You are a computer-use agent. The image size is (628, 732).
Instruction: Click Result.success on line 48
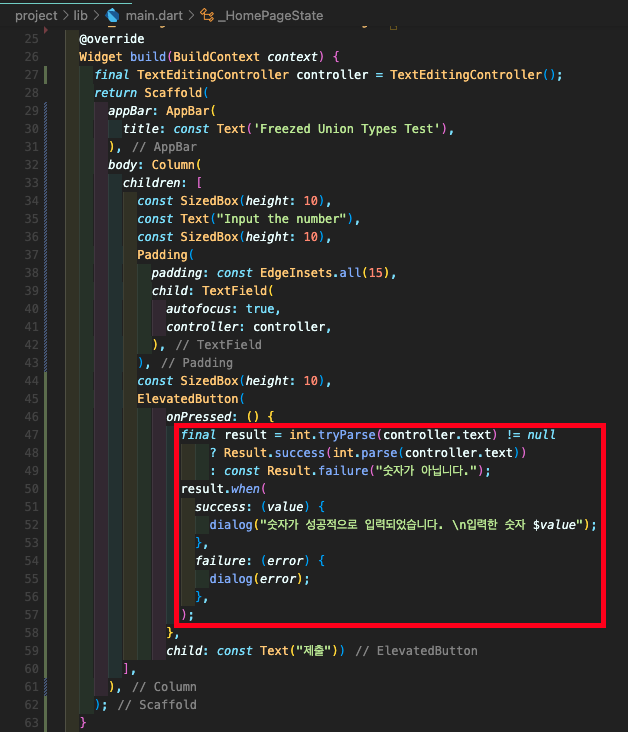pyautogui.click(x=274, y=453)
